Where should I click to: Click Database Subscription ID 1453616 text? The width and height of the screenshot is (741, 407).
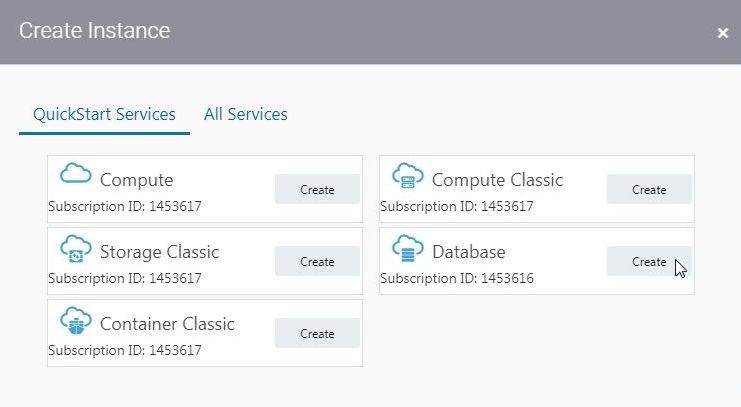pyautogui.click(x=457, y=278)
